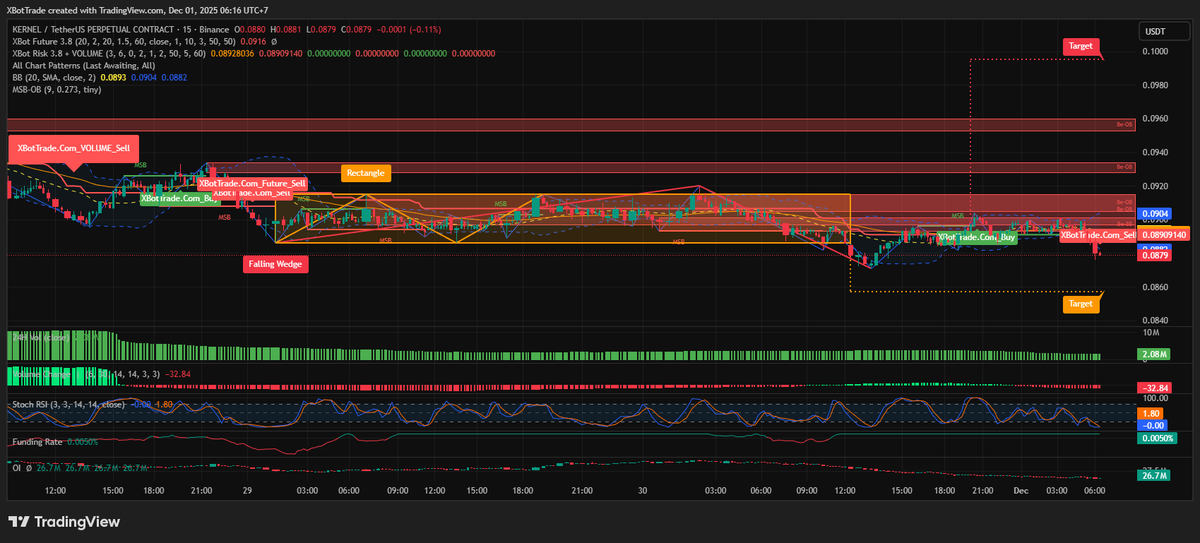Click the red -32.84 axis tag

point(1155,387)
